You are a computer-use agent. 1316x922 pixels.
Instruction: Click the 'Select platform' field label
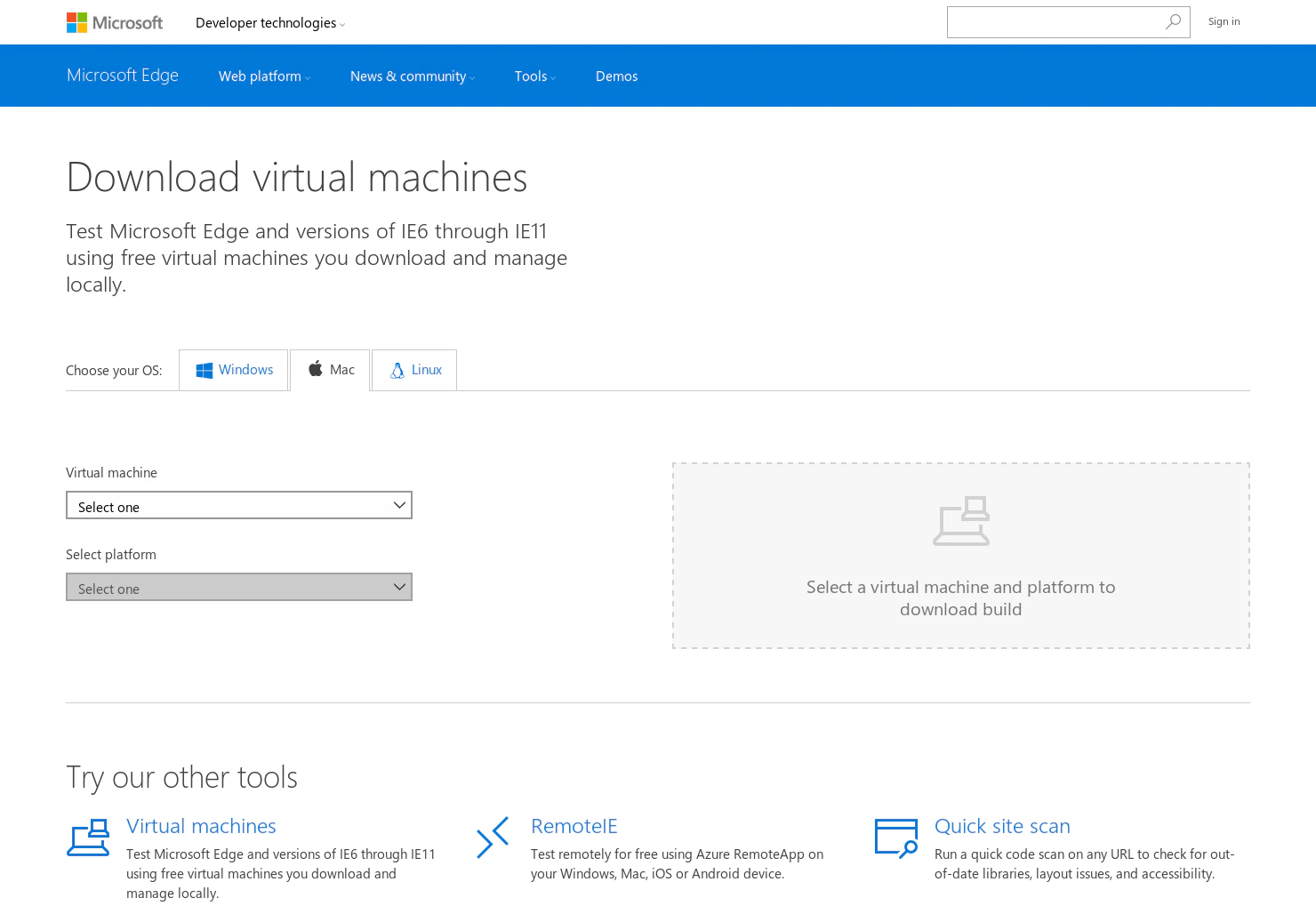[x=111, y=555]
